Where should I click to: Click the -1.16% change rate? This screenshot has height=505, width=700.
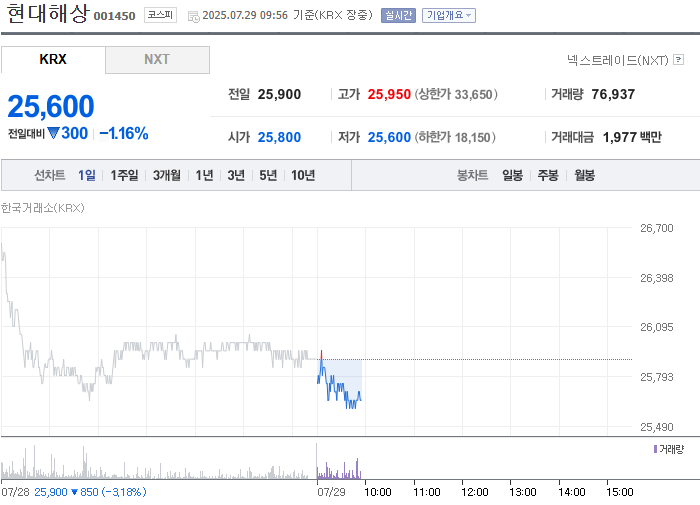(124, 133)
